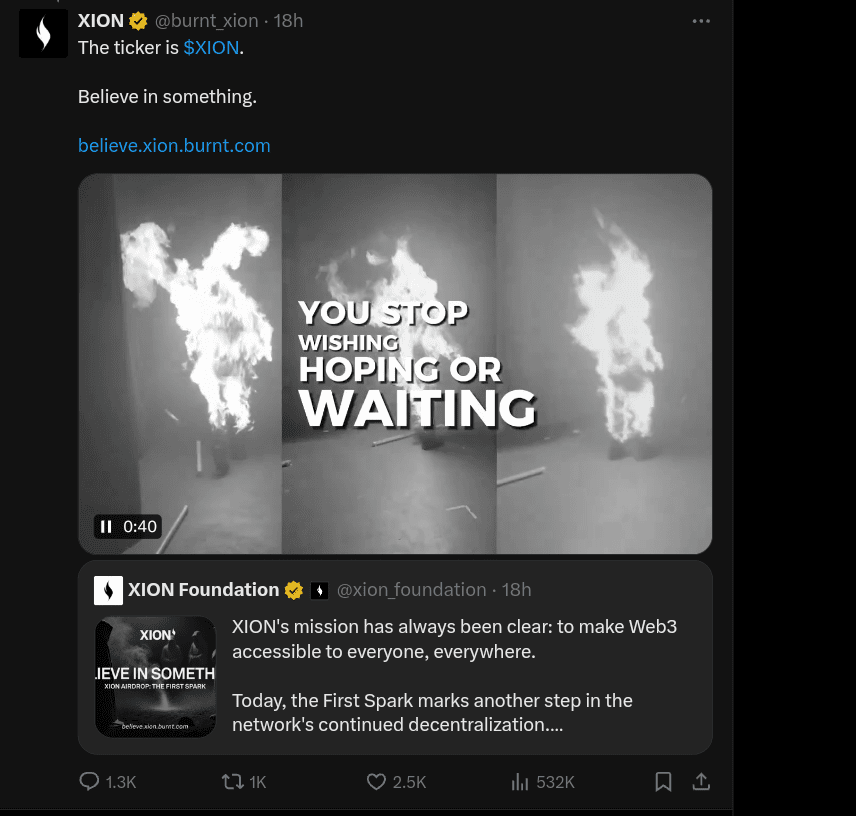Visit the believe.xion.burnt.com link
856x816 pixels.
pos(174,146)
